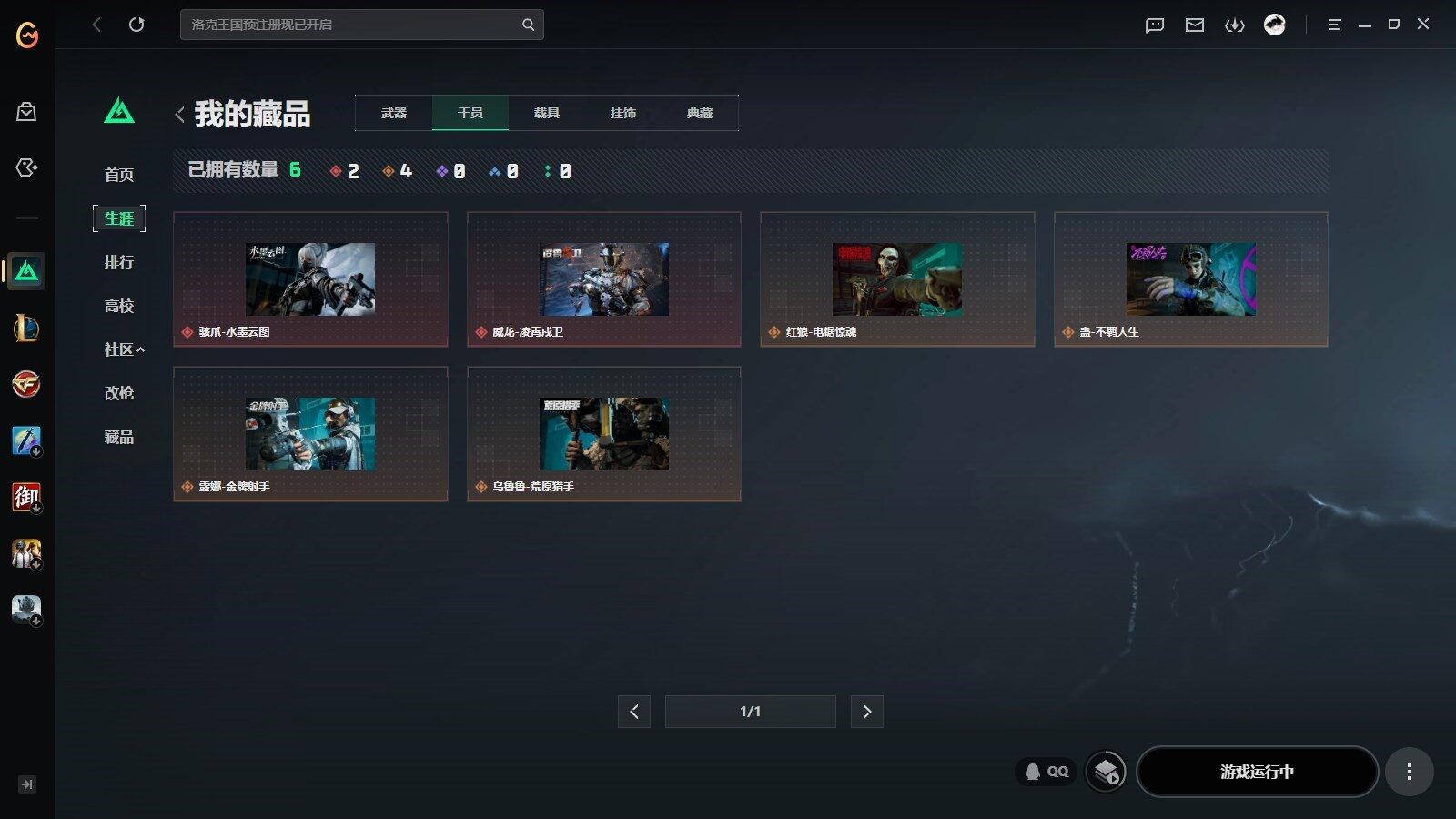
Task: Switch to the 挂饰 tab
Action: 623,113
